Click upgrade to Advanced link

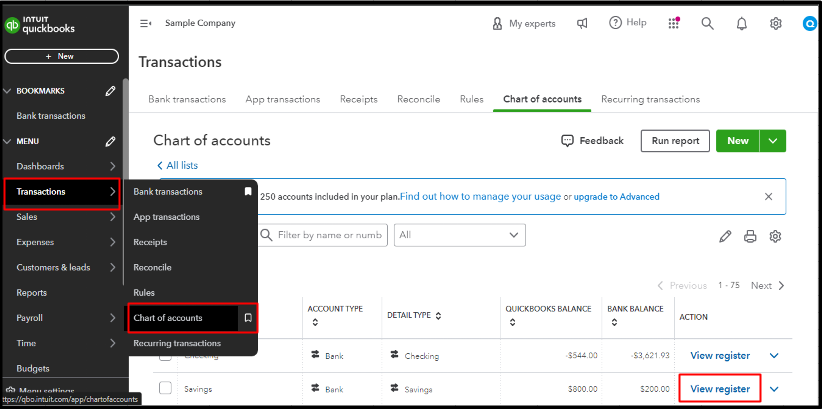pyautogui.click(x=616, y=197)
